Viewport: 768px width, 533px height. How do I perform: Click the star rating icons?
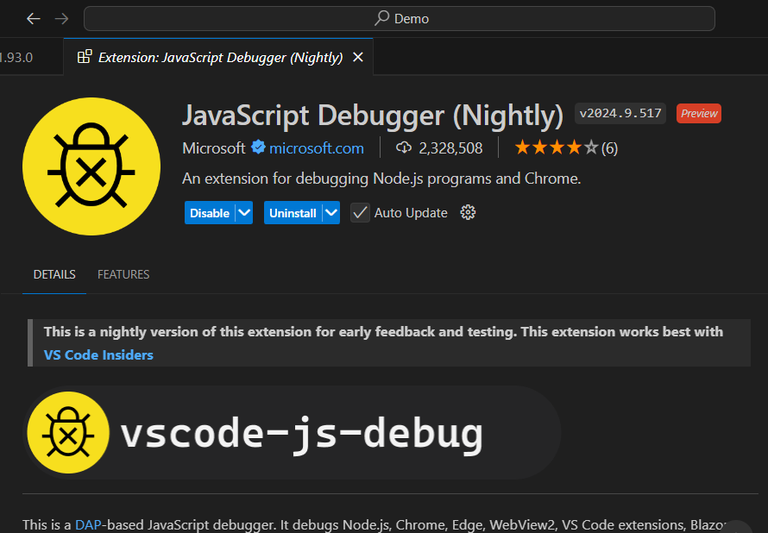click(x=556, y=147)
